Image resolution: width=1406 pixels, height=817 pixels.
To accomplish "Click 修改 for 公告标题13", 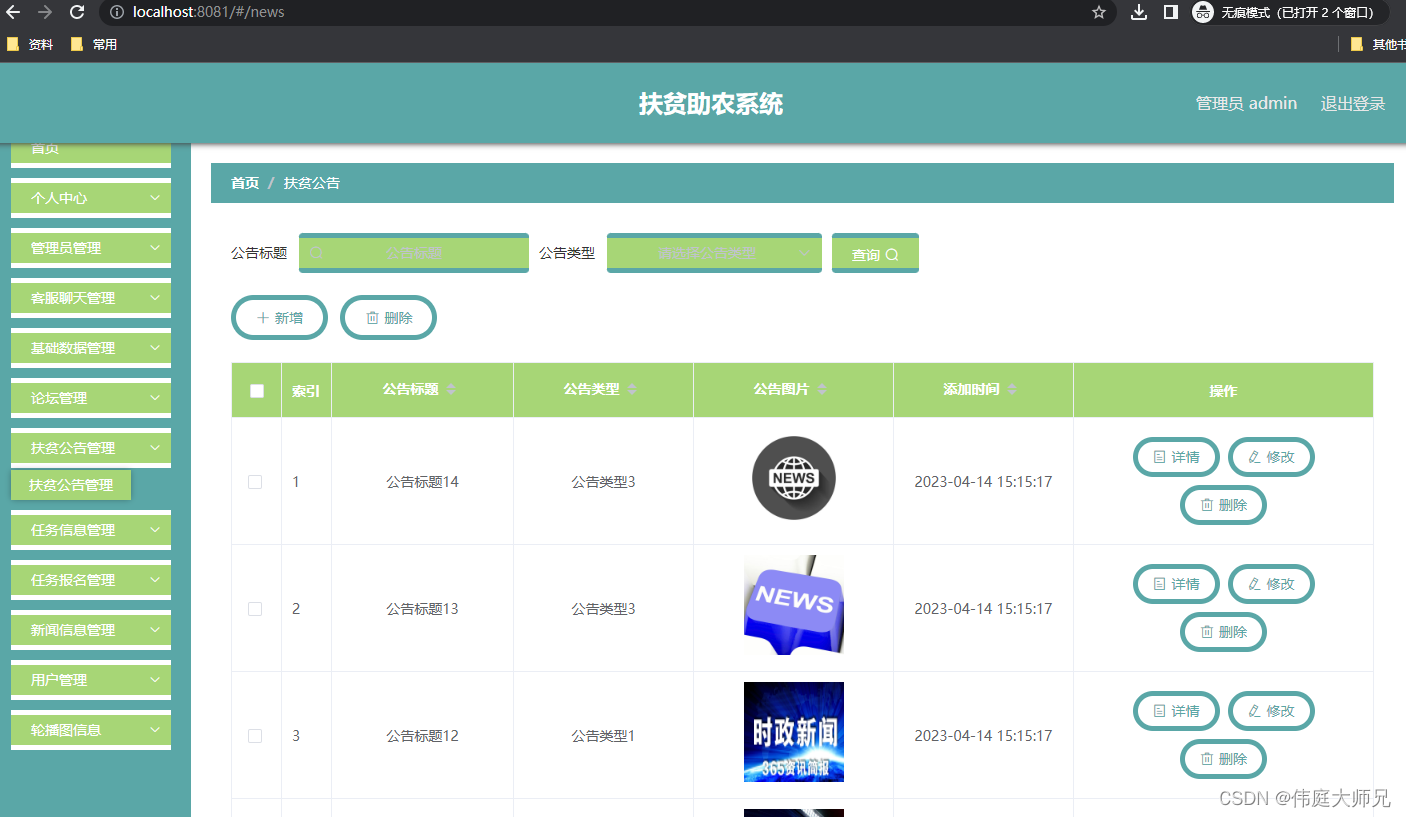I will pos(1271,584).
